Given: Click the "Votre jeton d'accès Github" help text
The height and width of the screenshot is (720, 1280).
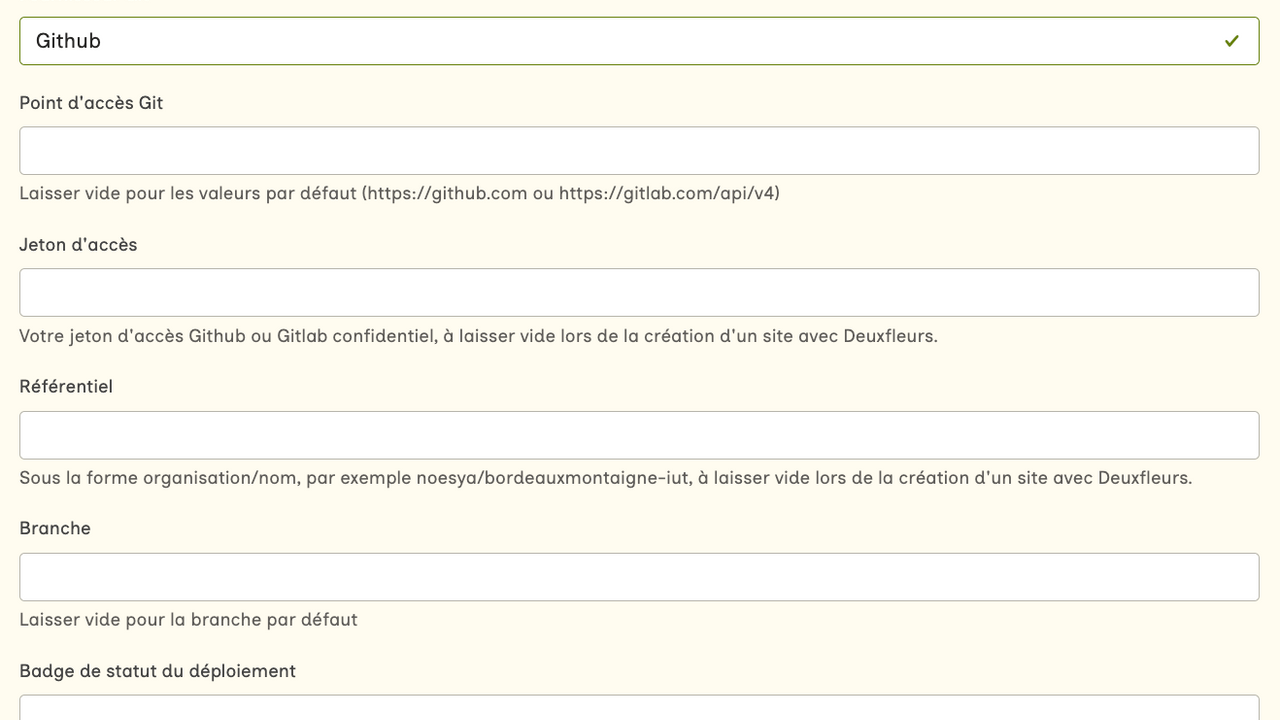Looking at the screenshot, I should (132, 336).
